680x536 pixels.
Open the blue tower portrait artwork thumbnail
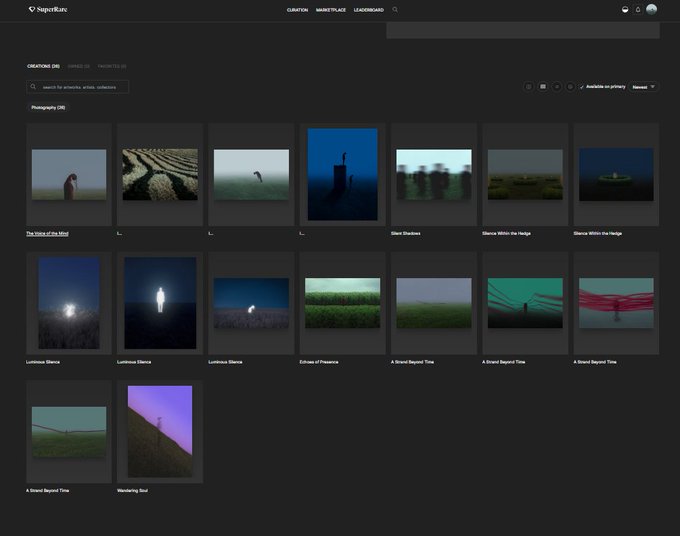pos(343,174)
